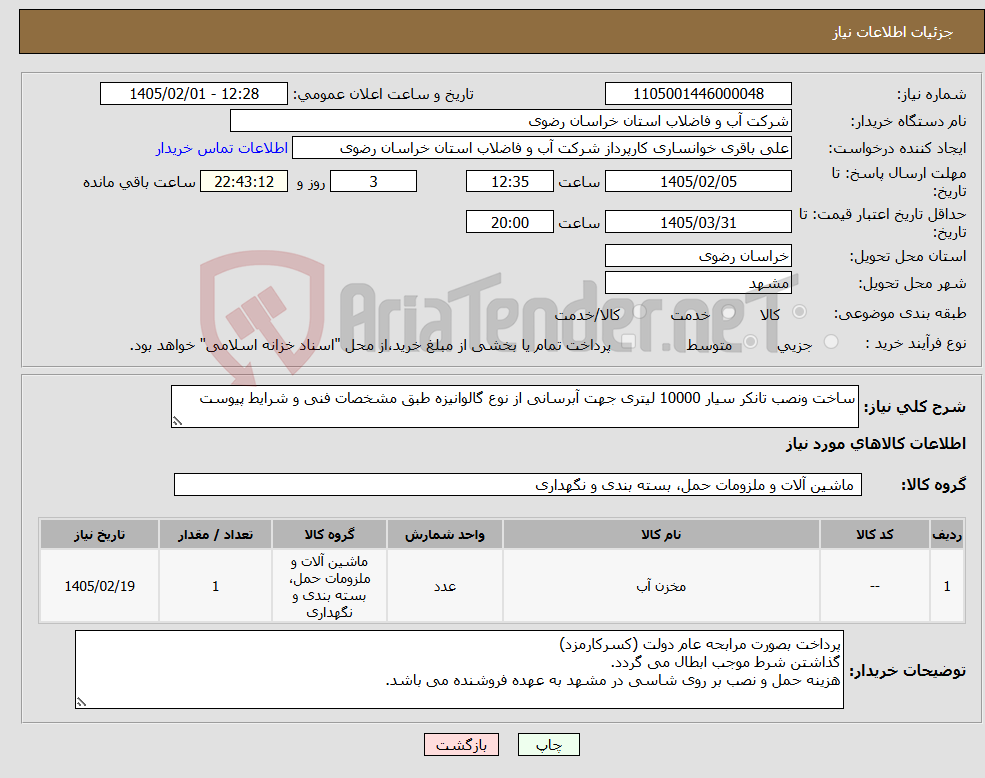Select the کالا radio button
This screenshot has height=778, width=985.
coord(800,312)
